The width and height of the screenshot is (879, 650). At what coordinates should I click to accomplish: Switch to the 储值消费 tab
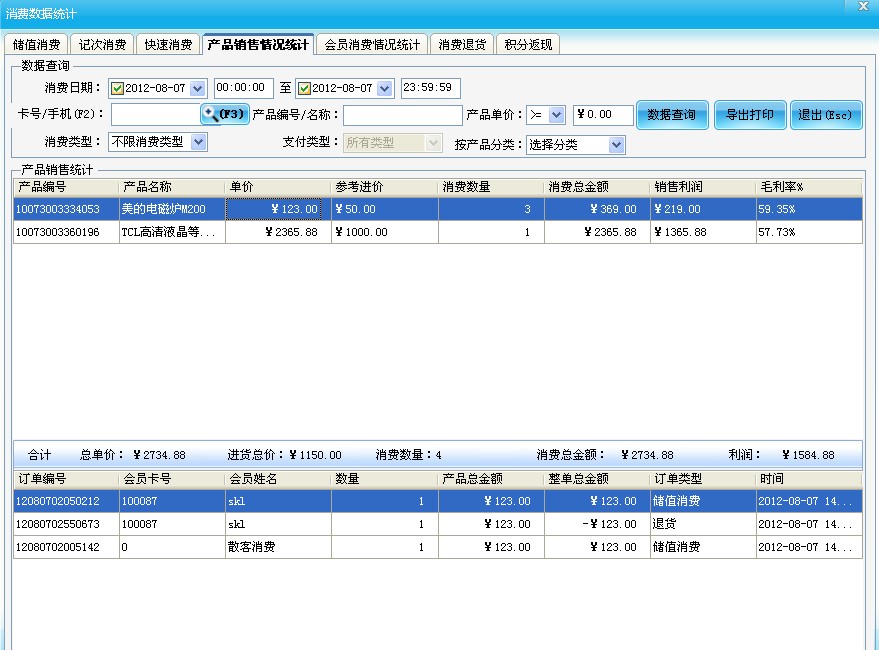37,45
